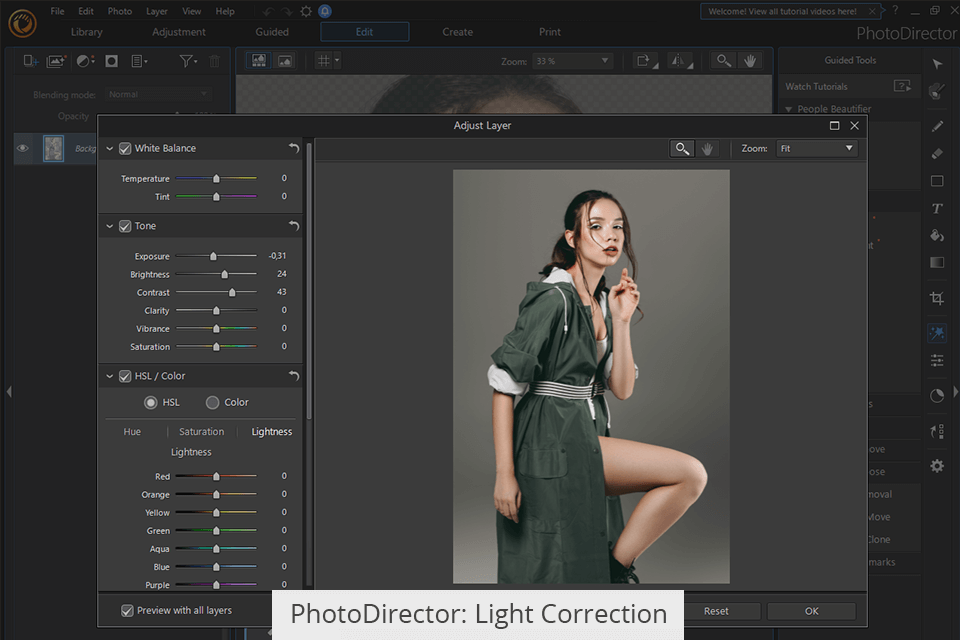Click the zoom magnifier in Adjust Layer
This screenshot has width=960, height=640.
682,148
